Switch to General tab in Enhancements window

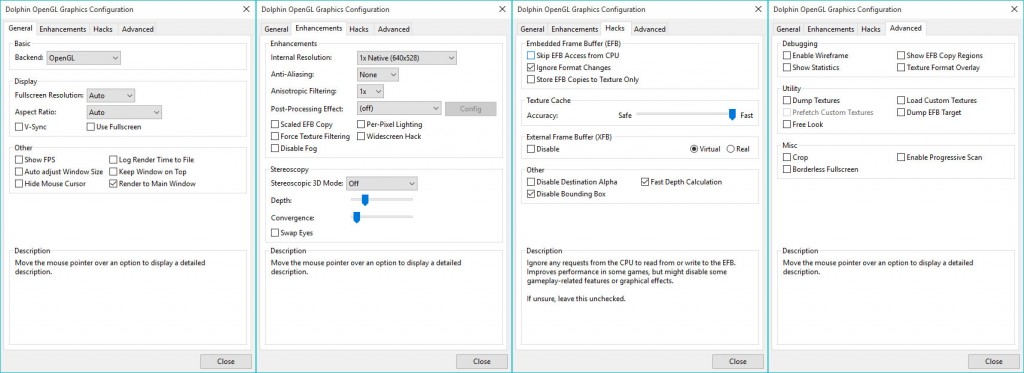coord(276,29)
